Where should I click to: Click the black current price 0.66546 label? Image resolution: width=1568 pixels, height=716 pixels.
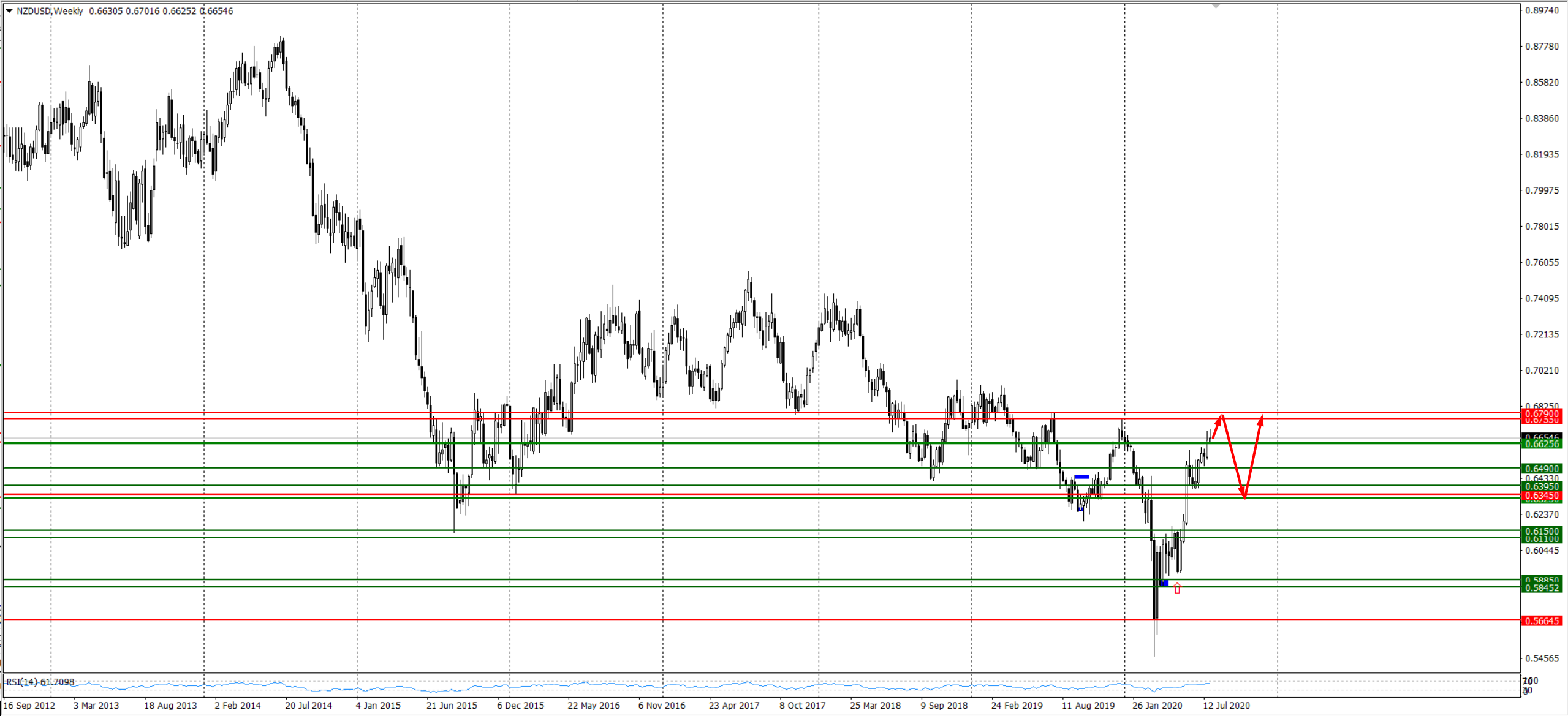pos(1542,437)
